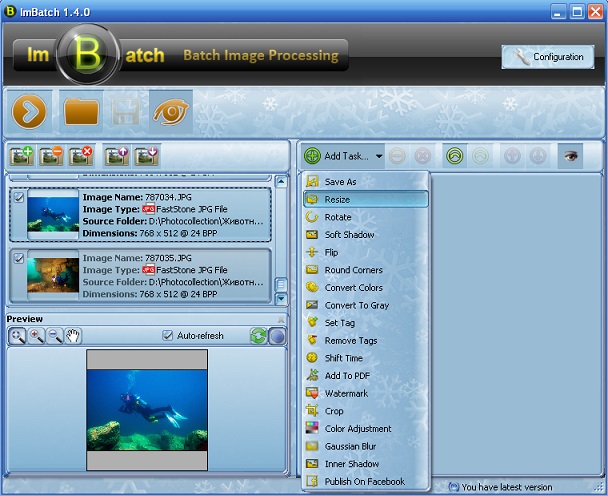Select Watermark in the task list

pos(346,393)
